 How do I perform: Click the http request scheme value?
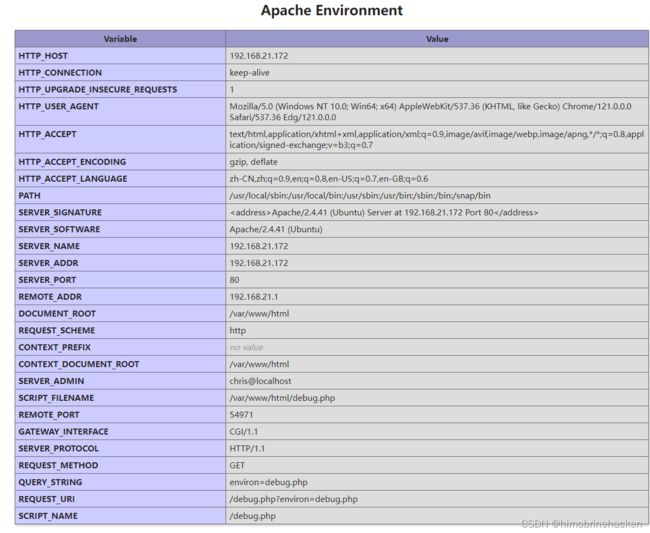[238, 331]
